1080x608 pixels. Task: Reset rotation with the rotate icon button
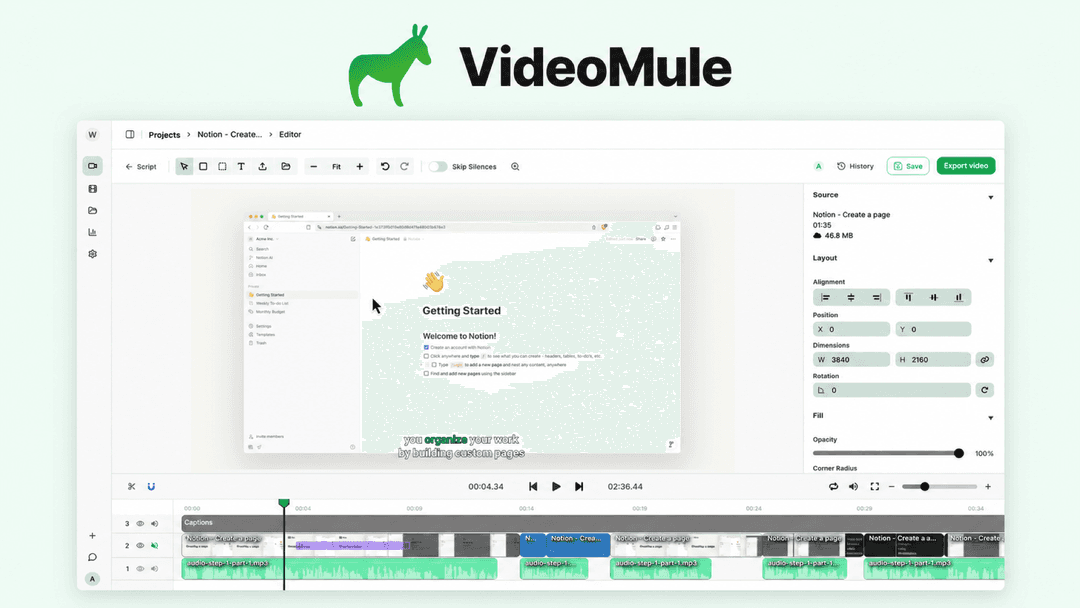click(x=984, y=390)
